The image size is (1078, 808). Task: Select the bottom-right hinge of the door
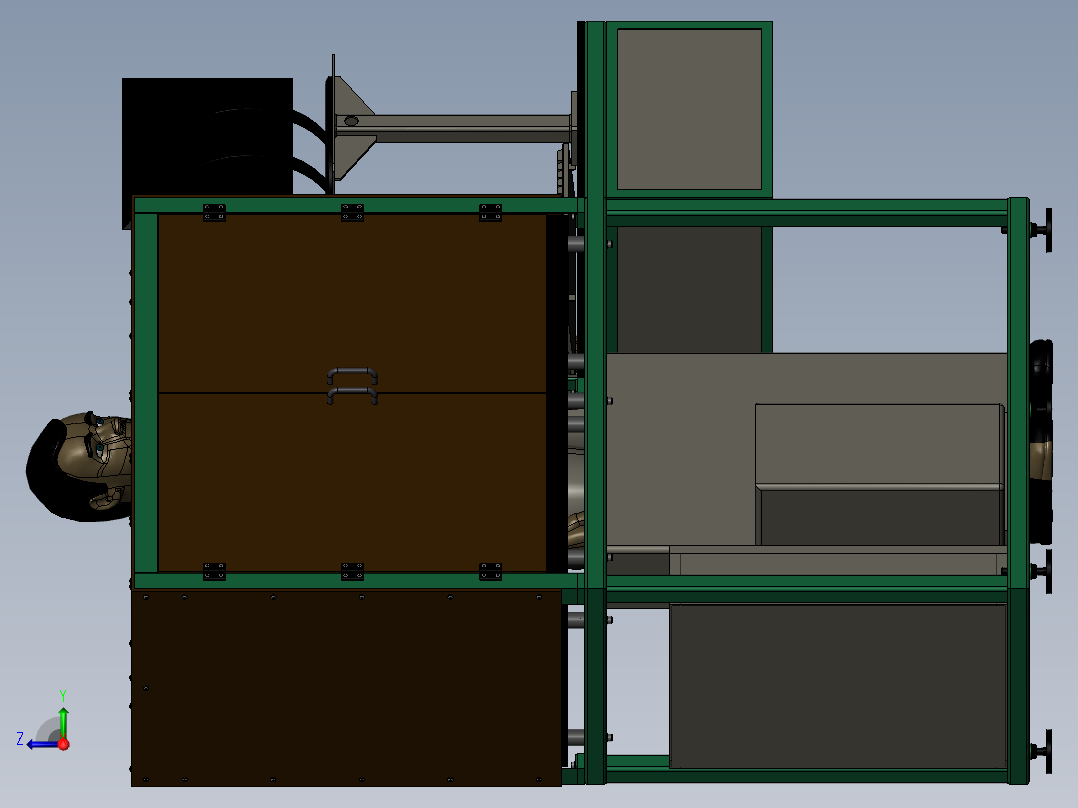(x=490, y=571)
